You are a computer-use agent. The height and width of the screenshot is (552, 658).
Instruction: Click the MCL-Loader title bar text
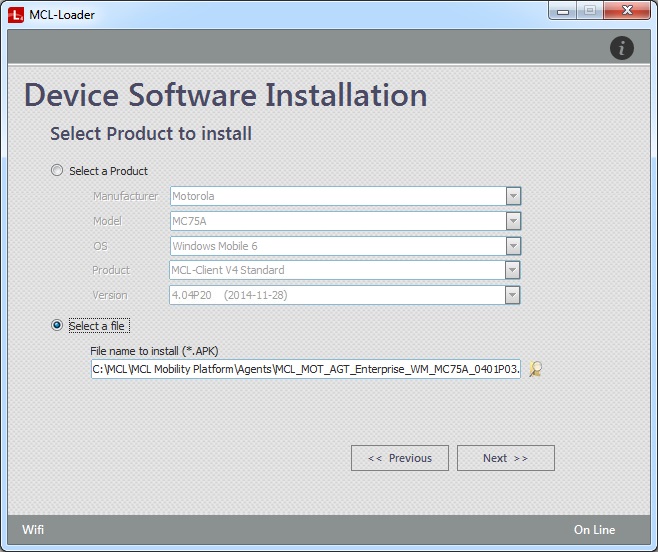tap(63, 15)
